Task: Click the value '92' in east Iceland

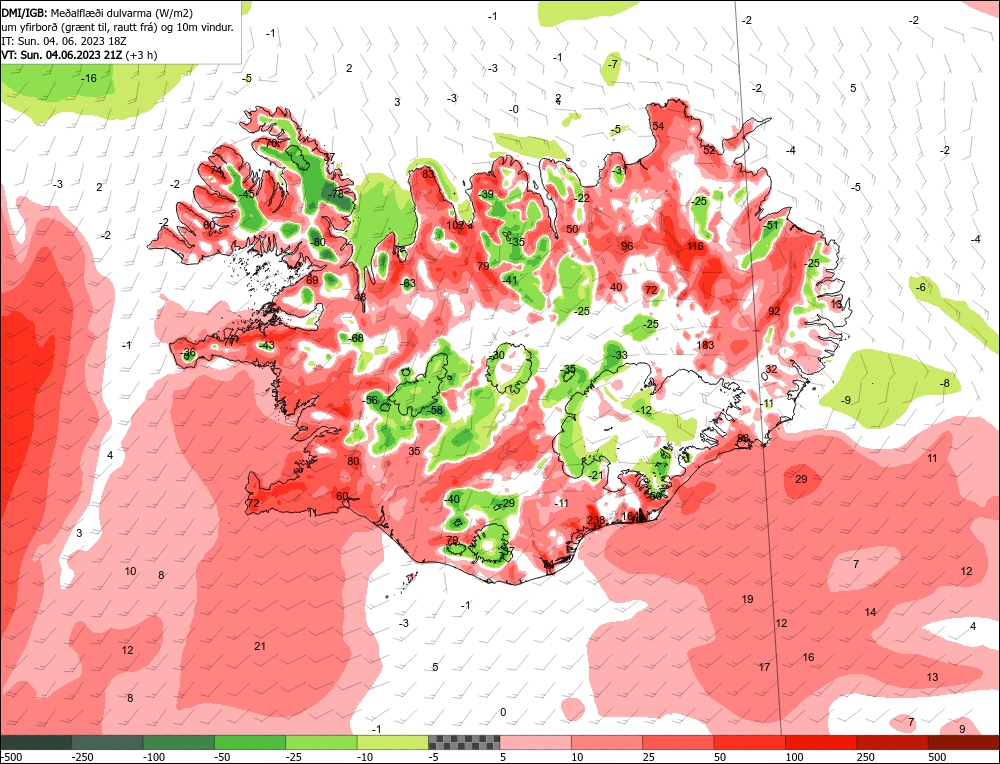Action: tap(774, 311)
